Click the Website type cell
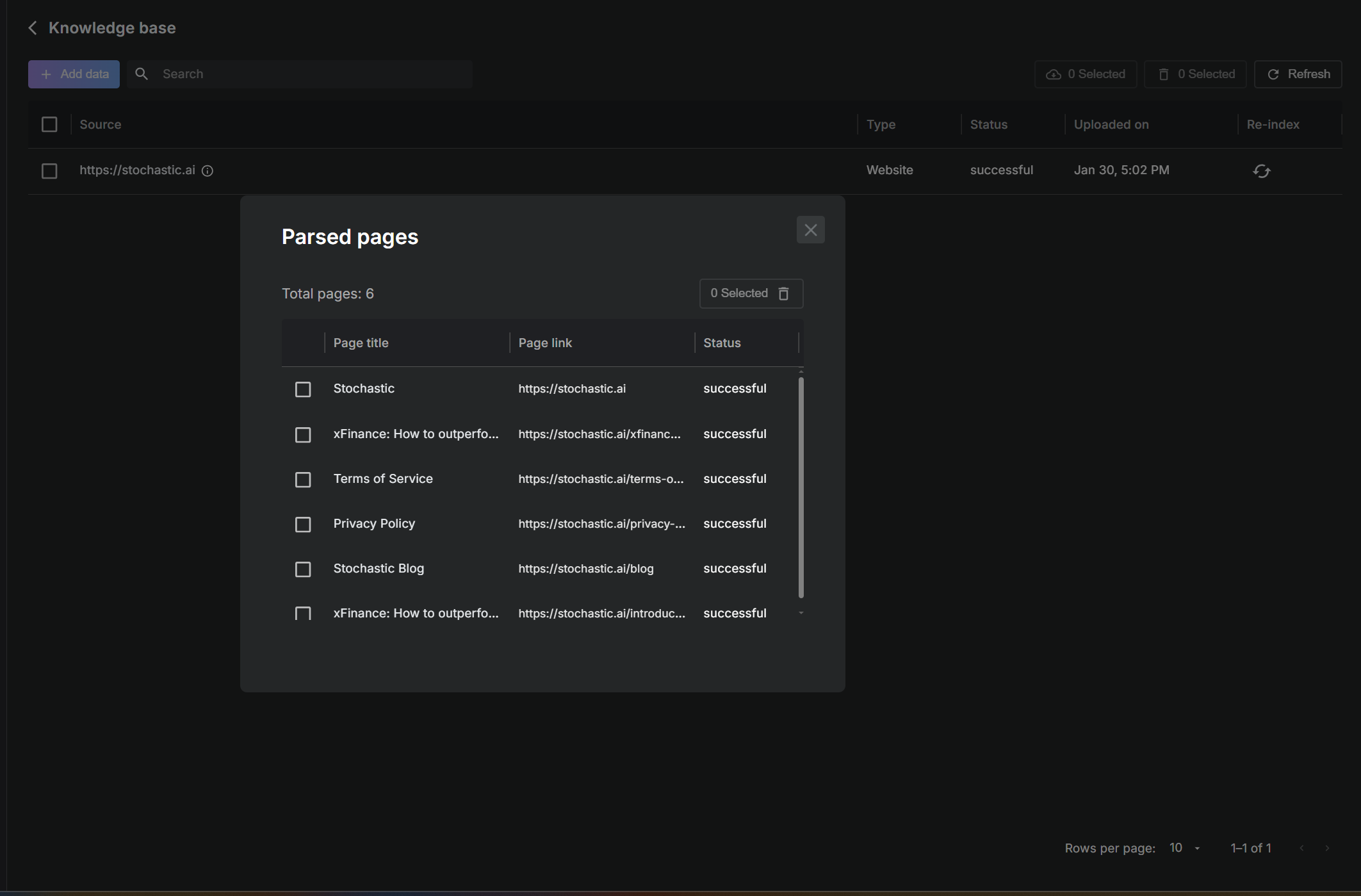This screenshot has height=896, width=1361. pos(890,170)
